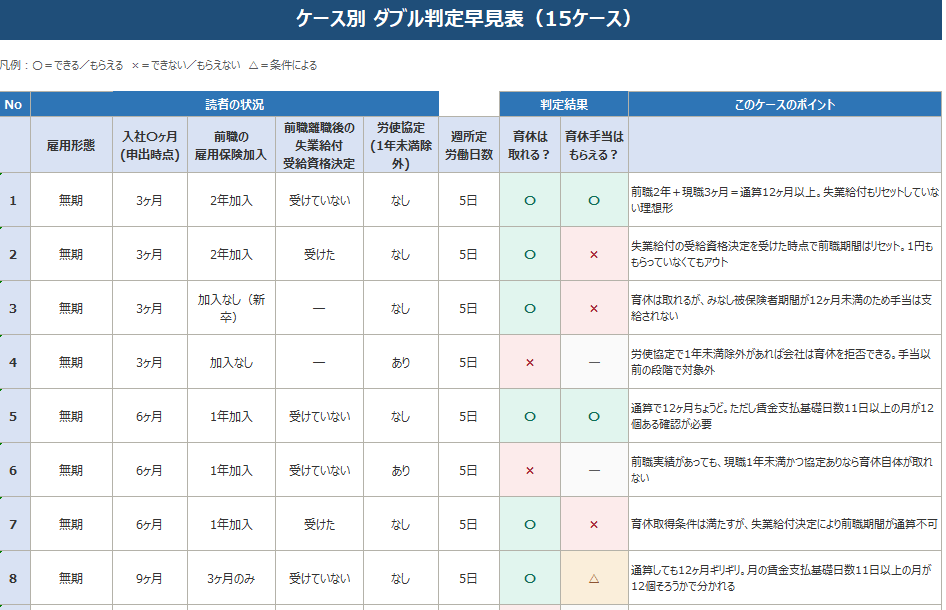The height and width of the screenshot is (610, 946).
Task: Select the 育休は取れる？ header cell
Action: pyautogui.click(x=530, y=145)
